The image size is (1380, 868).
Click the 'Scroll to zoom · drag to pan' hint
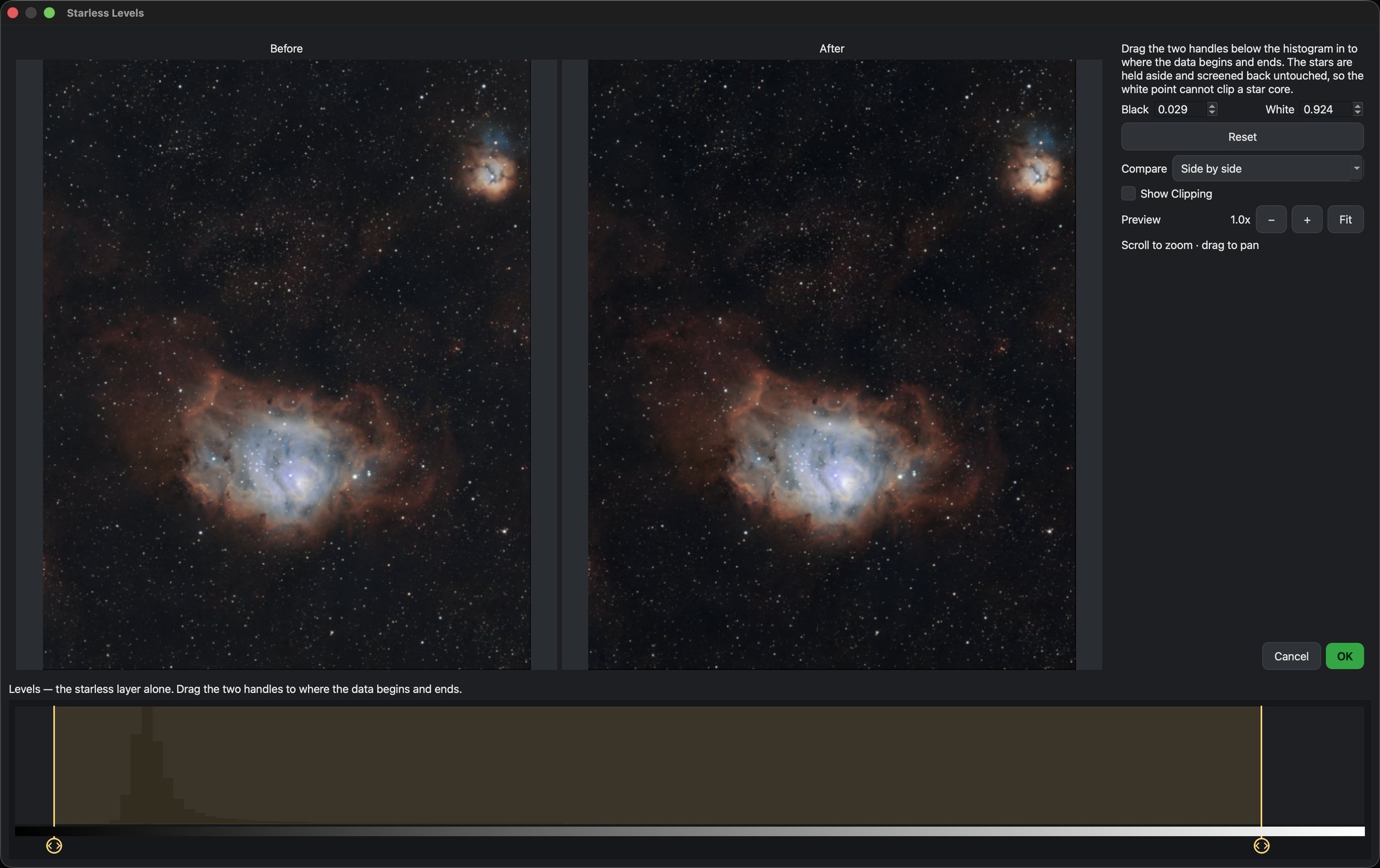tap(1190, 245)
